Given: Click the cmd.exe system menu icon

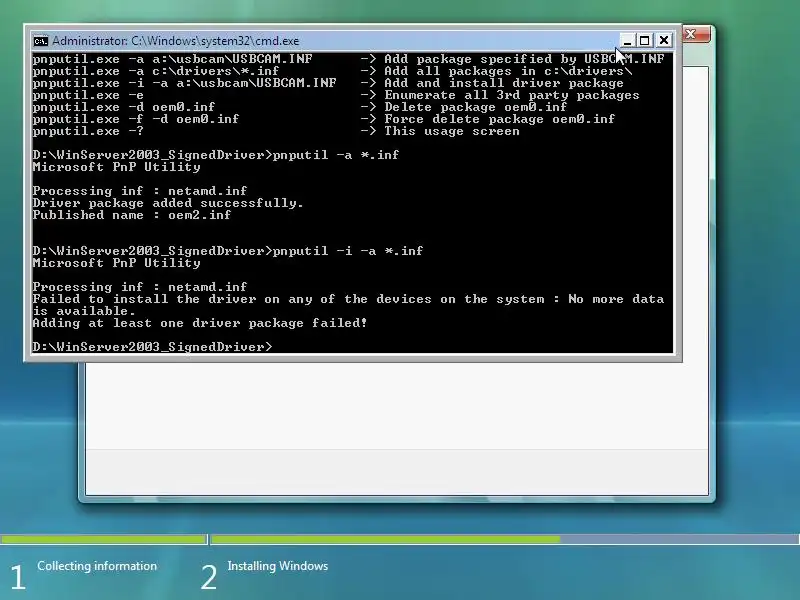Looking at the screenshot, I should [40, 41].
